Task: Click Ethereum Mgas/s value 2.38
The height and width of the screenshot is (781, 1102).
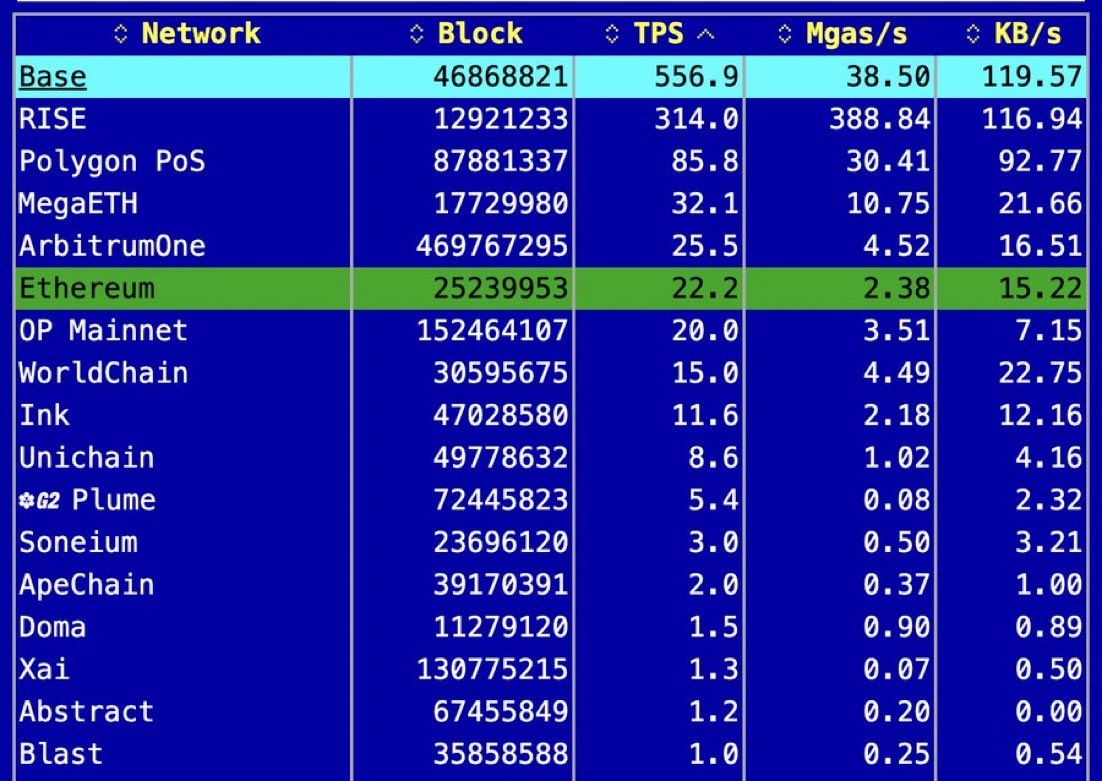Action: point(897,288)
